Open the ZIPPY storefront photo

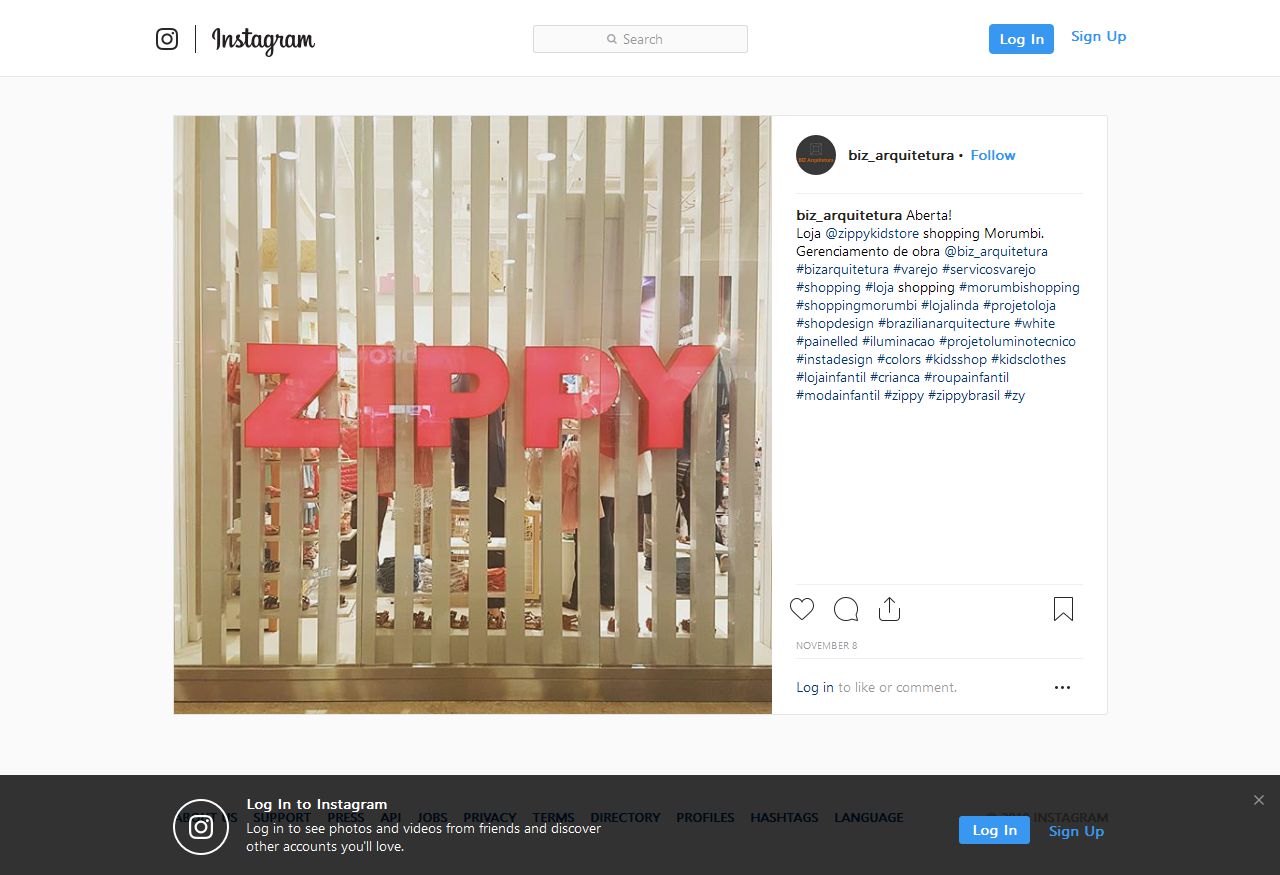(x=473, y=415)
